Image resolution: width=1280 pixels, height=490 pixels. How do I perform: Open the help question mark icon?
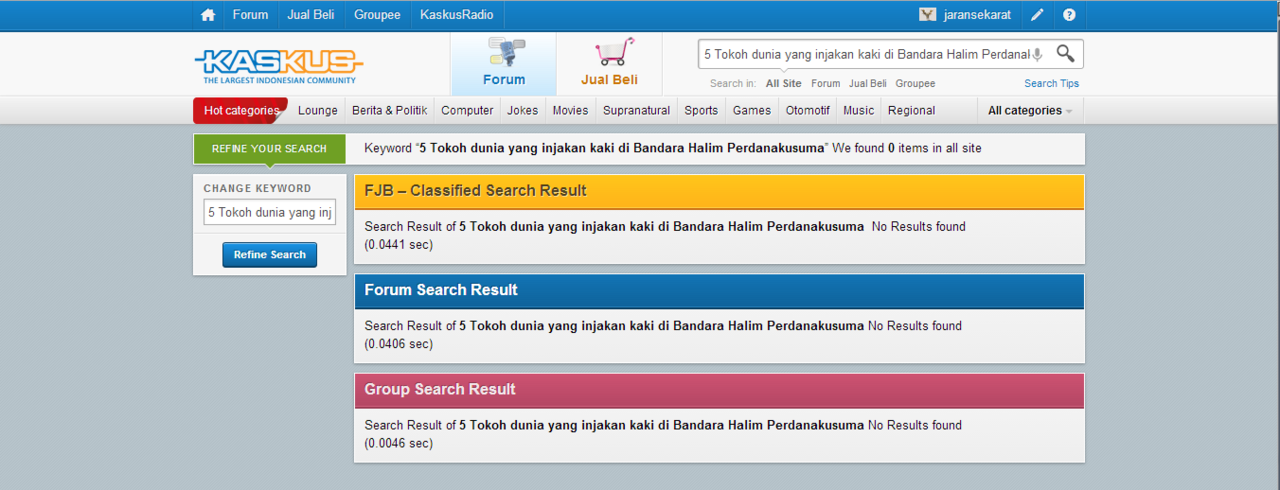pos(1069,15)
